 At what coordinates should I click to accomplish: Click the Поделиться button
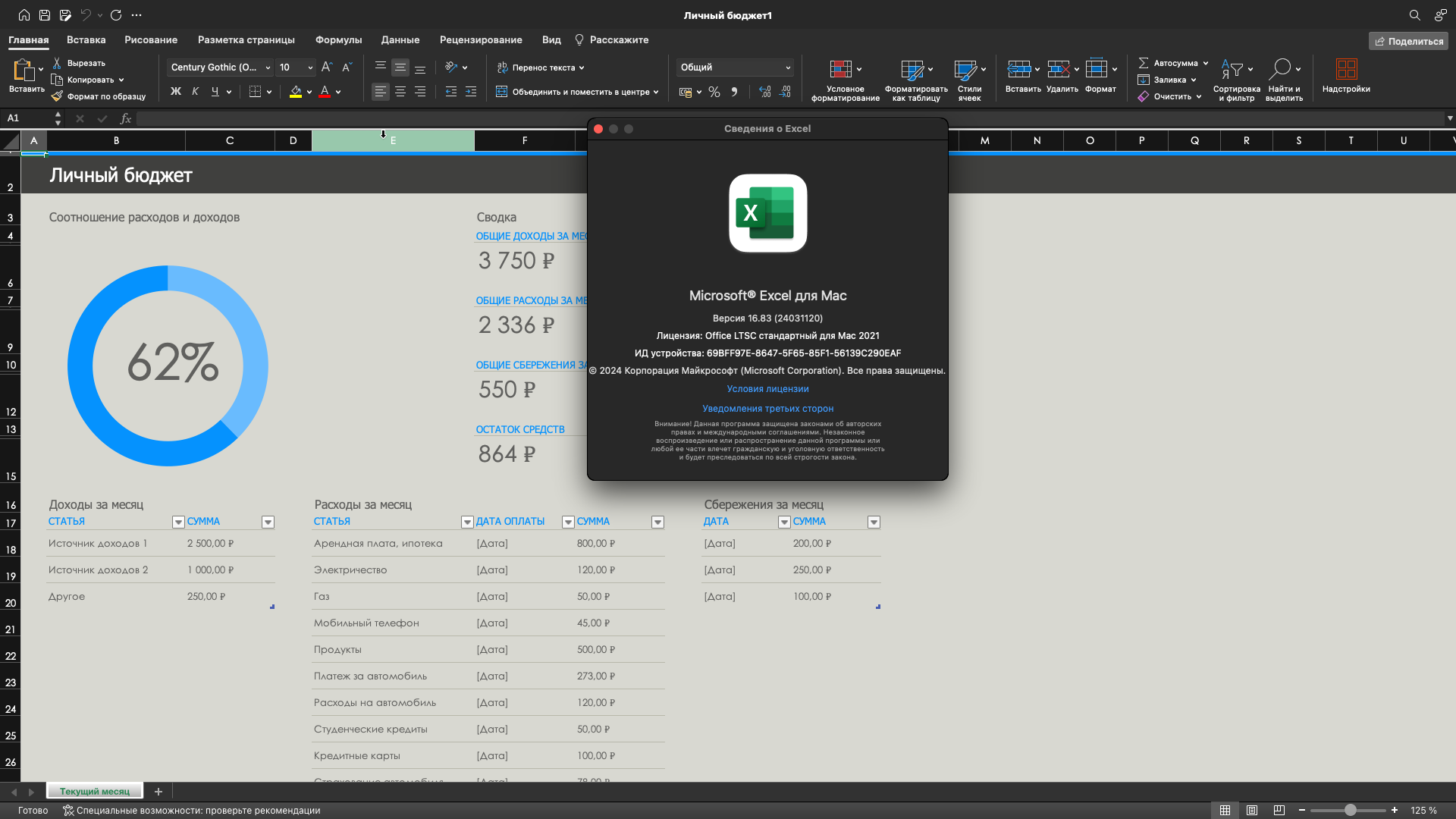[1408, 40]
